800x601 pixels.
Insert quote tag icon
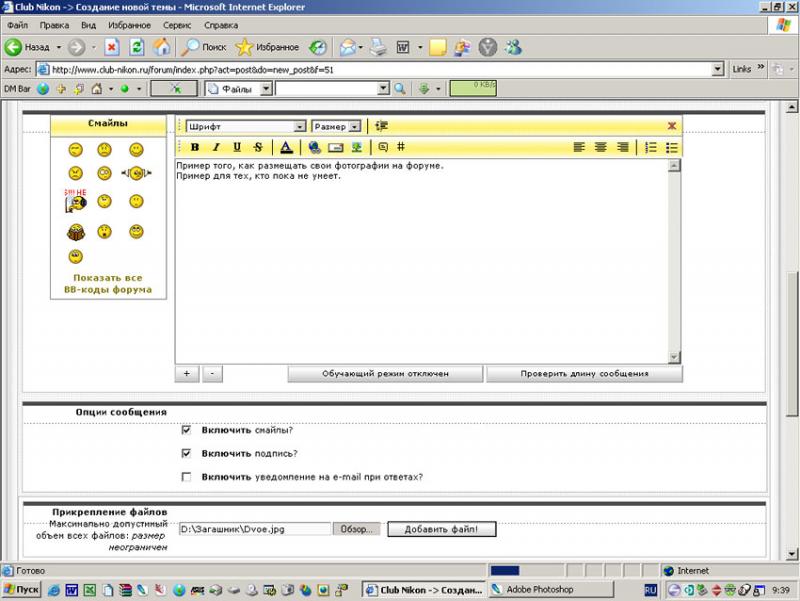pos(383,147)
